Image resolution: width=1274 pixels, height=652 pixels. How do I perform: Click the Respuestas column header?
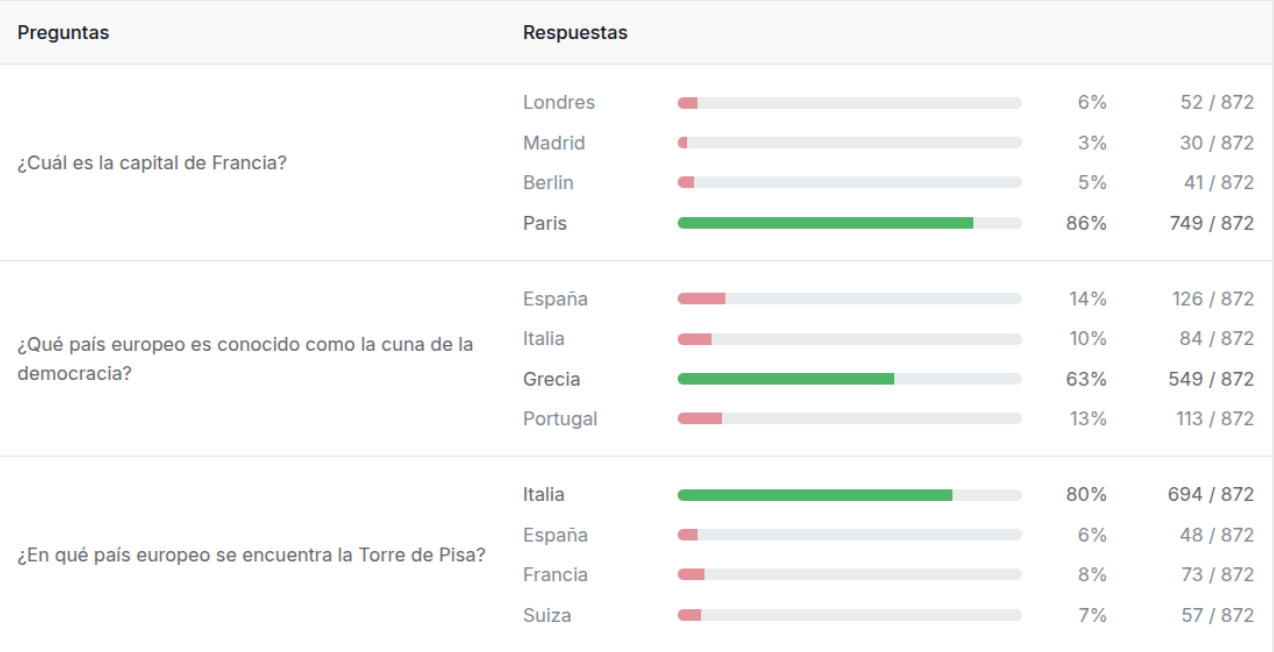(575, 33)
